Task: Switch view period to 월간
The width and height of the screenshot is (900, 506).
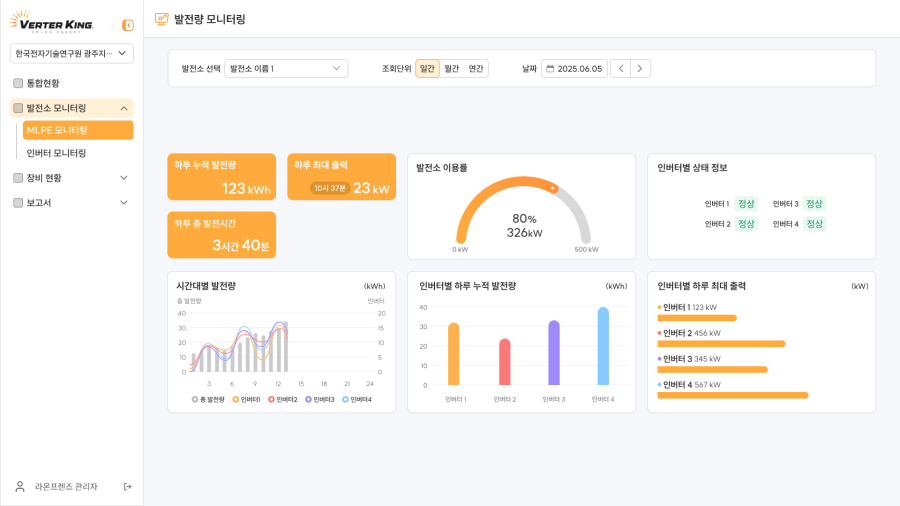Action: pyautogui.click(x=452, y=69)
